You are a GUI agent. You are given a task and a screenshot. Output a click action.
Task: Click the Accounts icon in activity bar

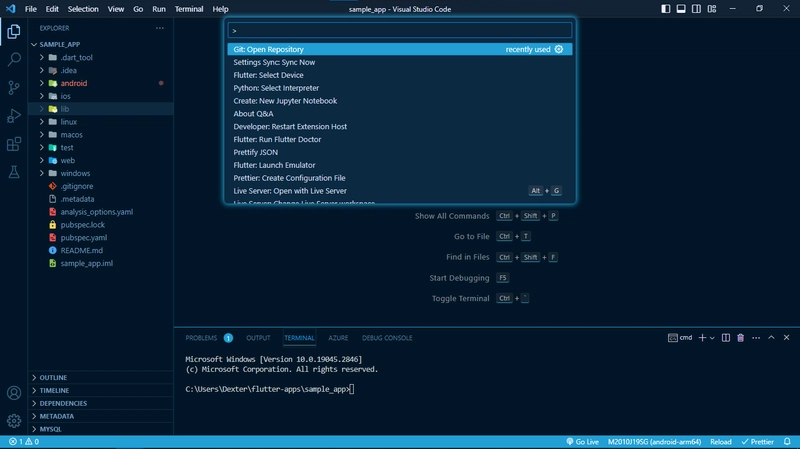(x=14, y=393)
